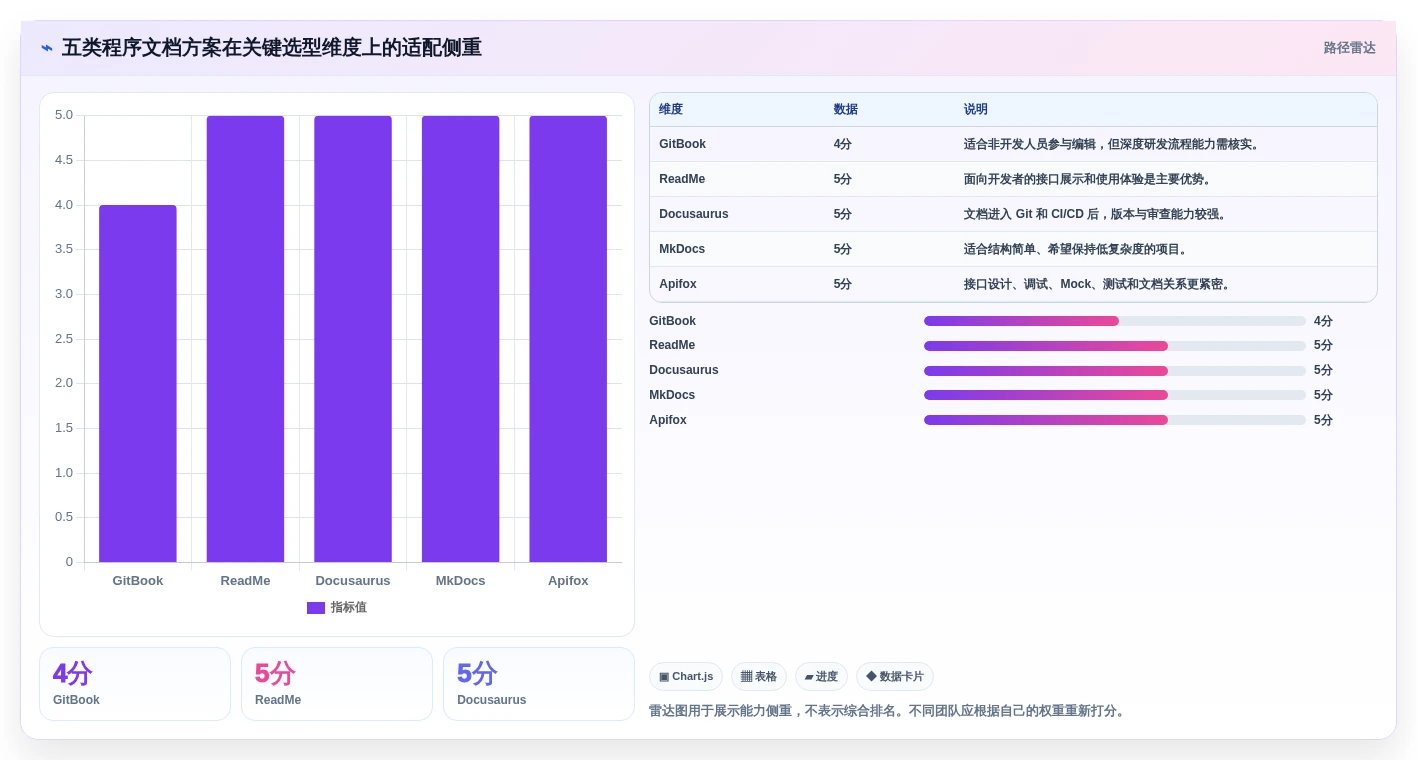Select the Chart.js tag chip
This screenshot has width=1417, height=760.
coord(686,677)
